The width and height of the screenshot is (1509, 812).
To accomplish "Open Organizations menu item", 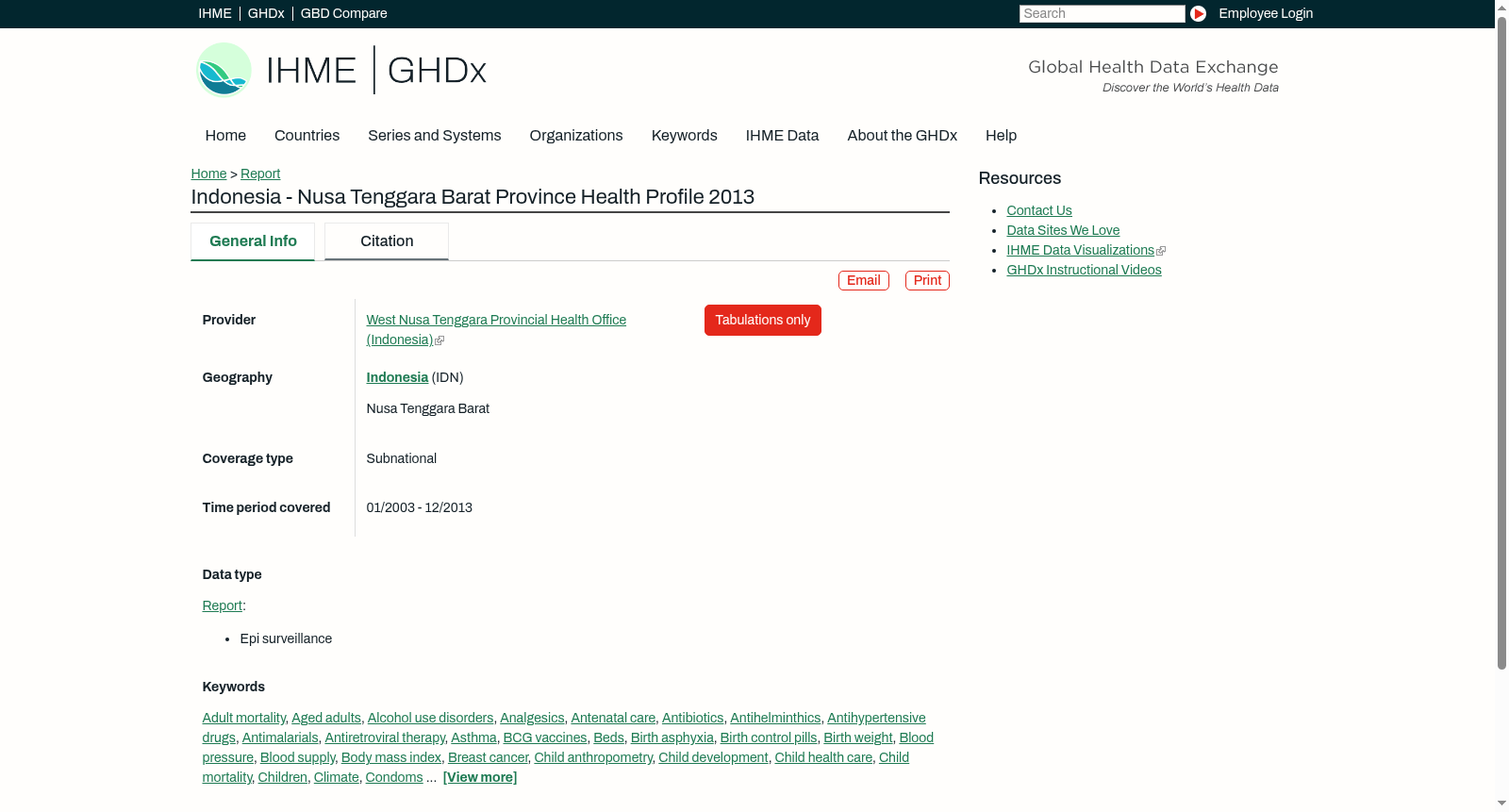I will [576, 136].
